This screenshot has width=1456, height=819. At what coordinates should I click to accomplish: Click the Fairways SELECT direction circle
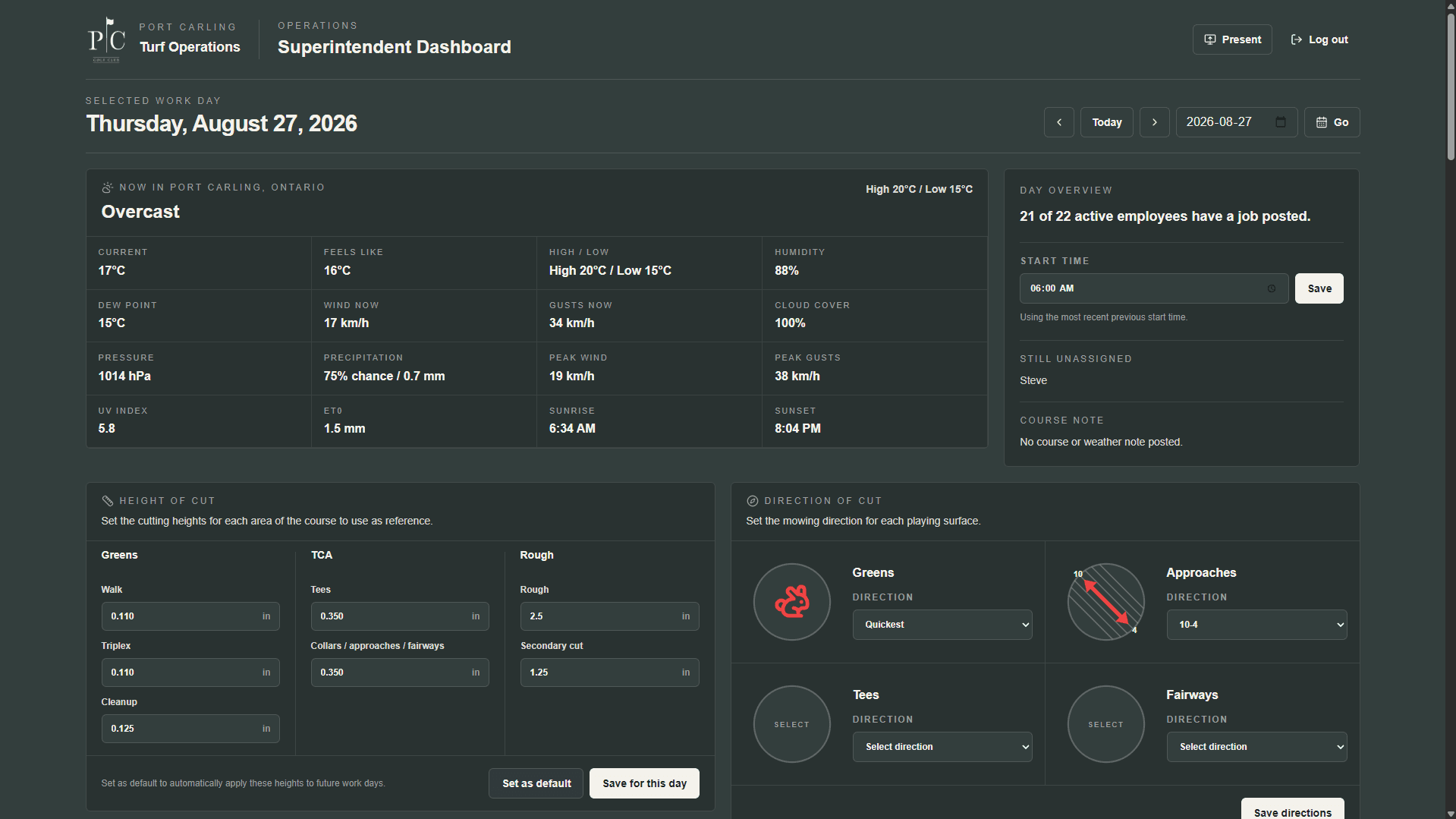click(1106, 724)
